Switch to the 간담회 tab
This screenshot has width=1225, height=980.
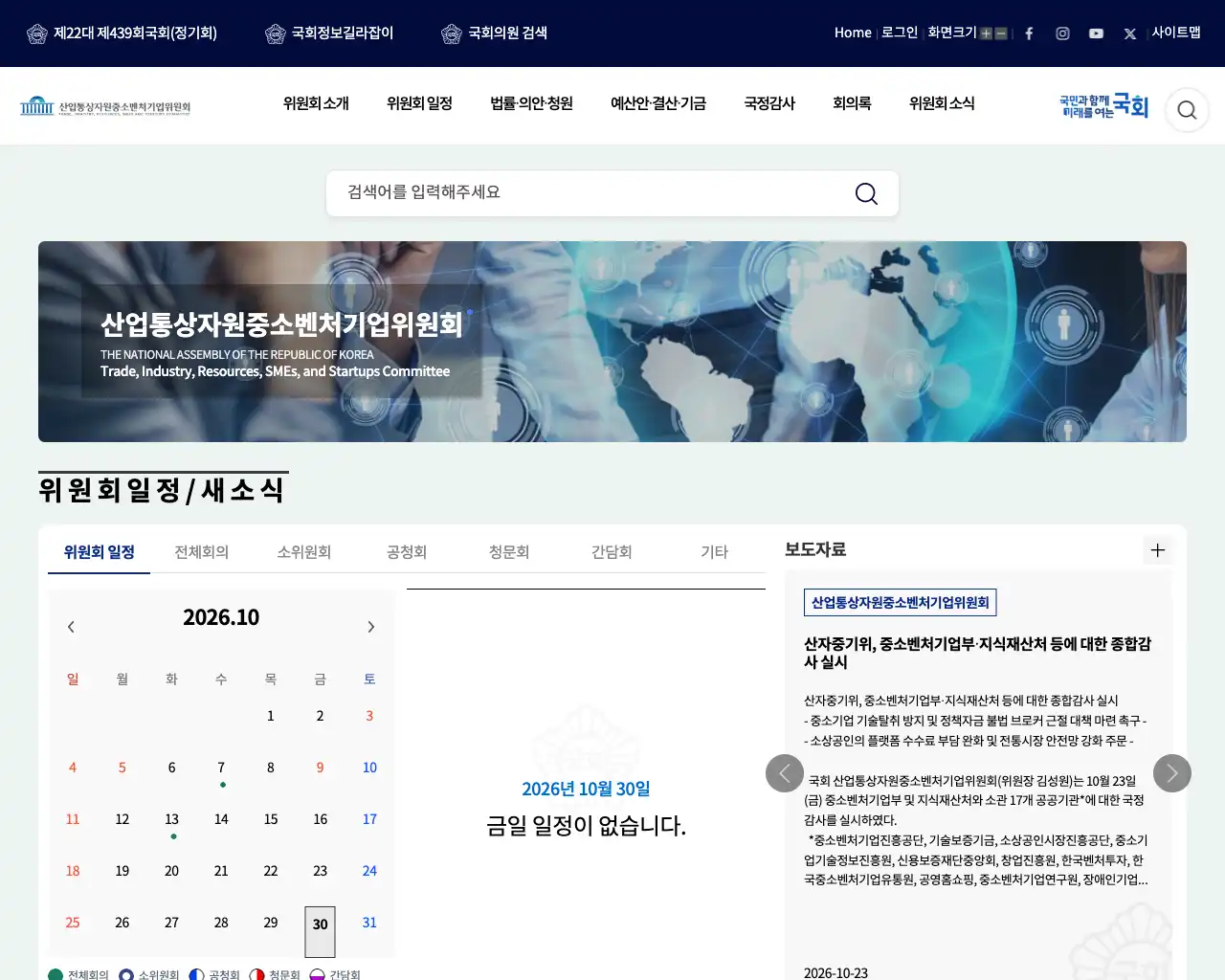tap(612, 552)
